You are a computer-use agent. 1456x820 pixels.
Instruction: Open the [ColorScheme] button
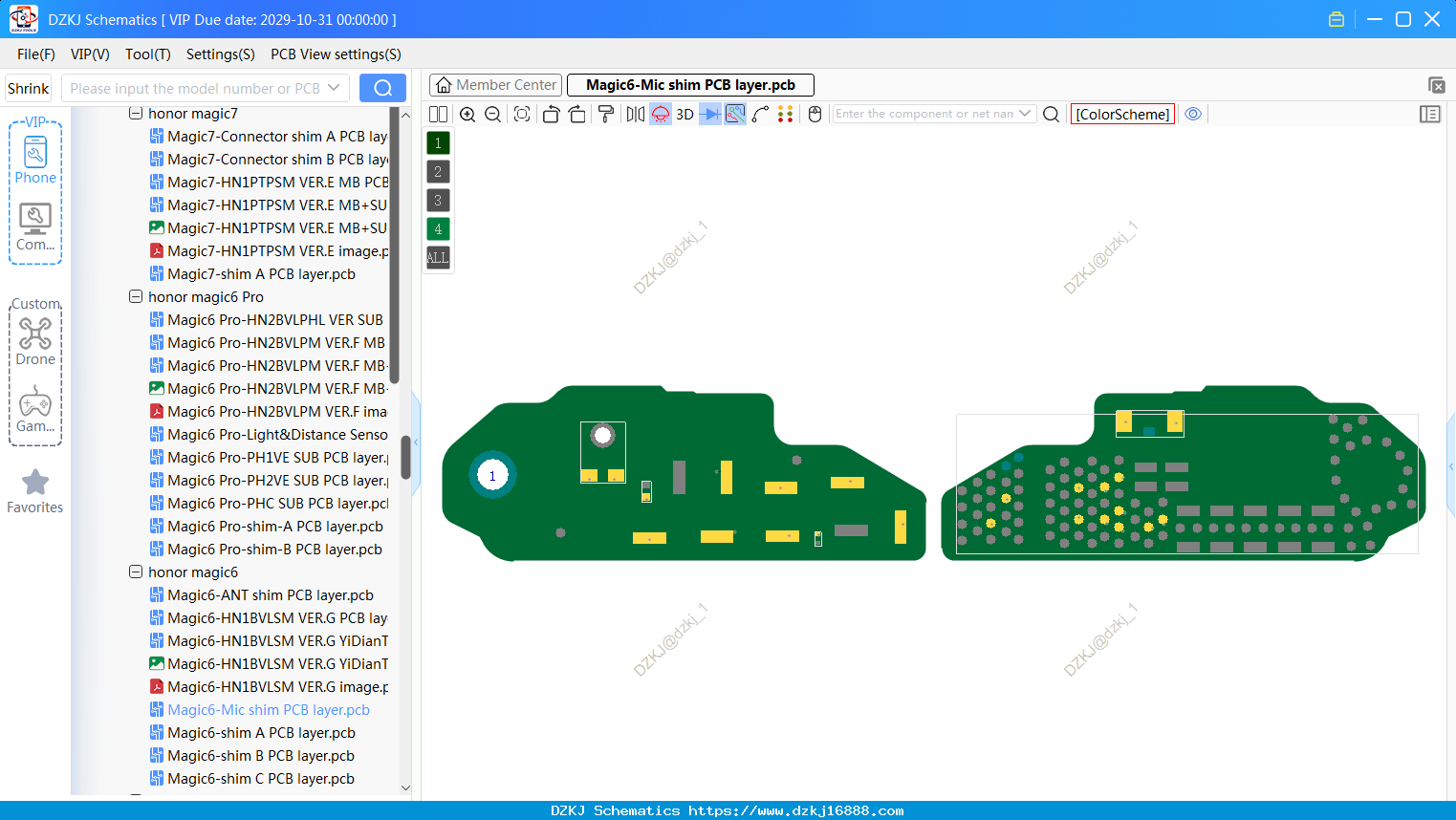pyautogui.click(x=1122, y=115)
